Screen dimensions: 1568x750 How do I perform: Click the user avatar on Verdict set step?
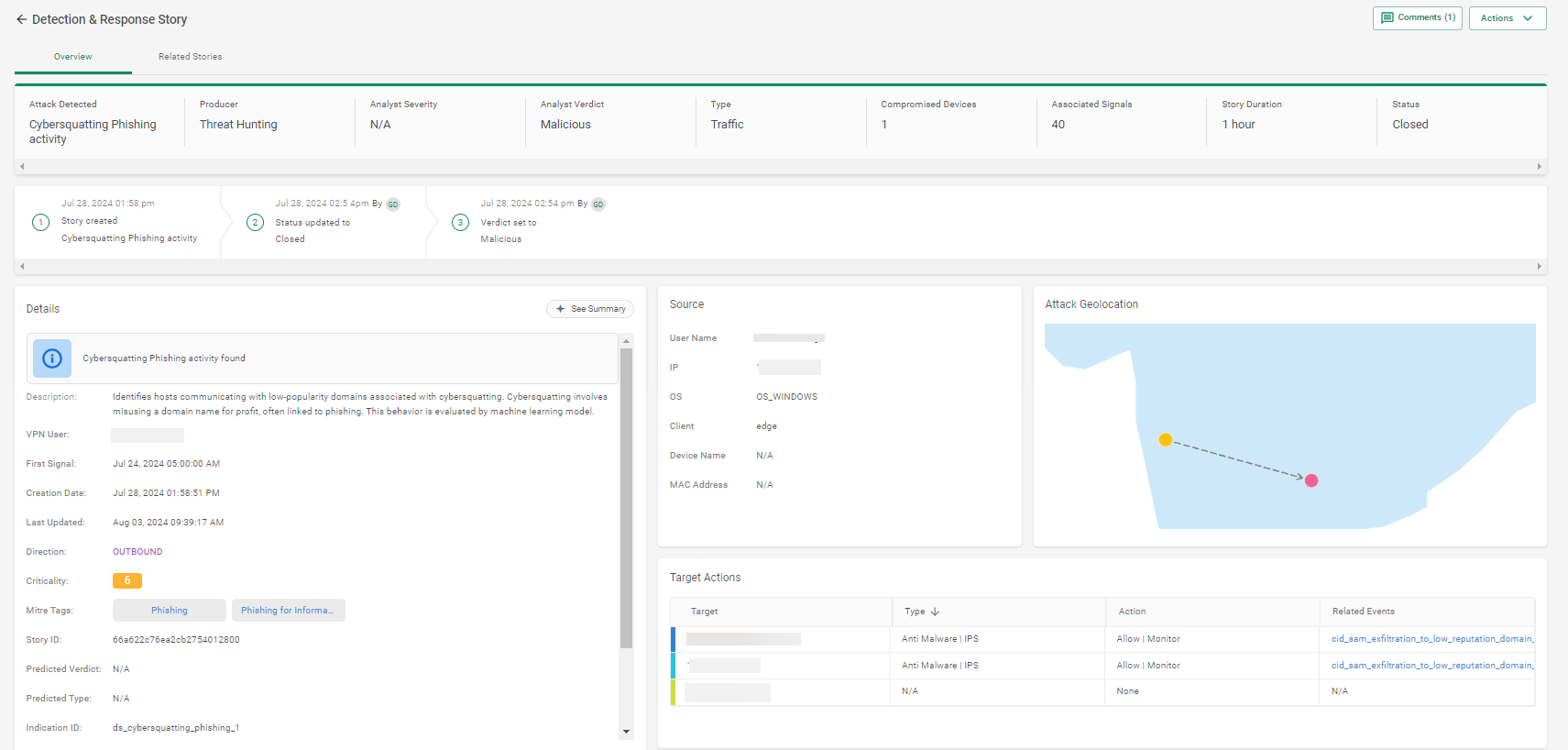click(598, 204)
